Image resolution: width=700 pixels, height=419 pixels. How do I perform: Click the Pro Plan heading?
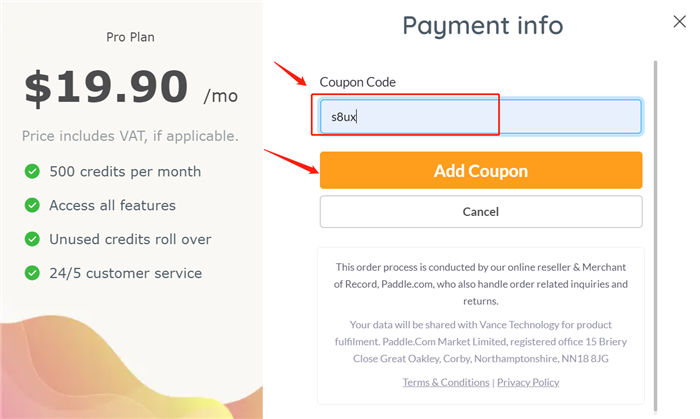(x=130, y=37)
